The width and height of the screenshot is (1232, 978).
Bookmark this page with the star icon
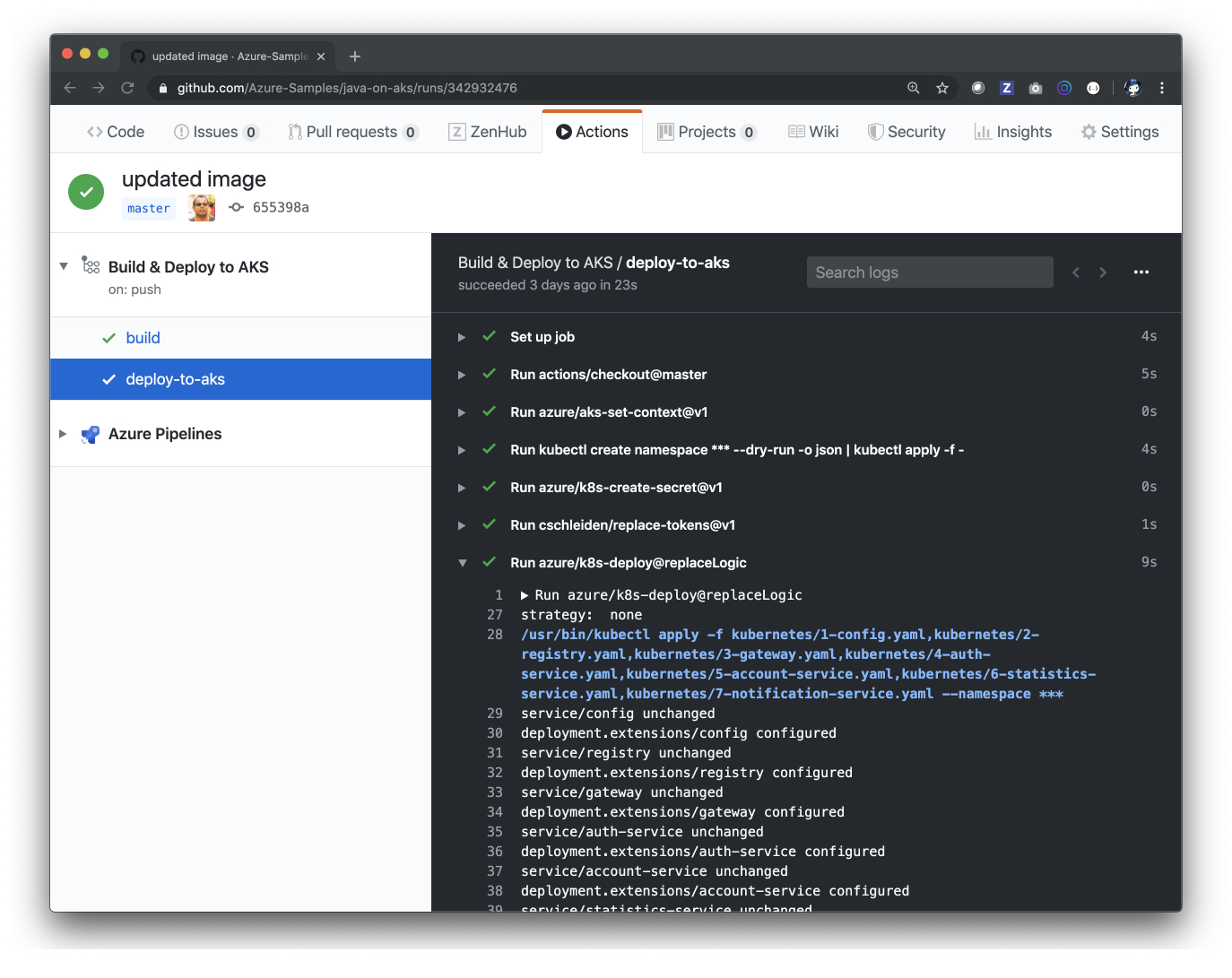[942, 88]
